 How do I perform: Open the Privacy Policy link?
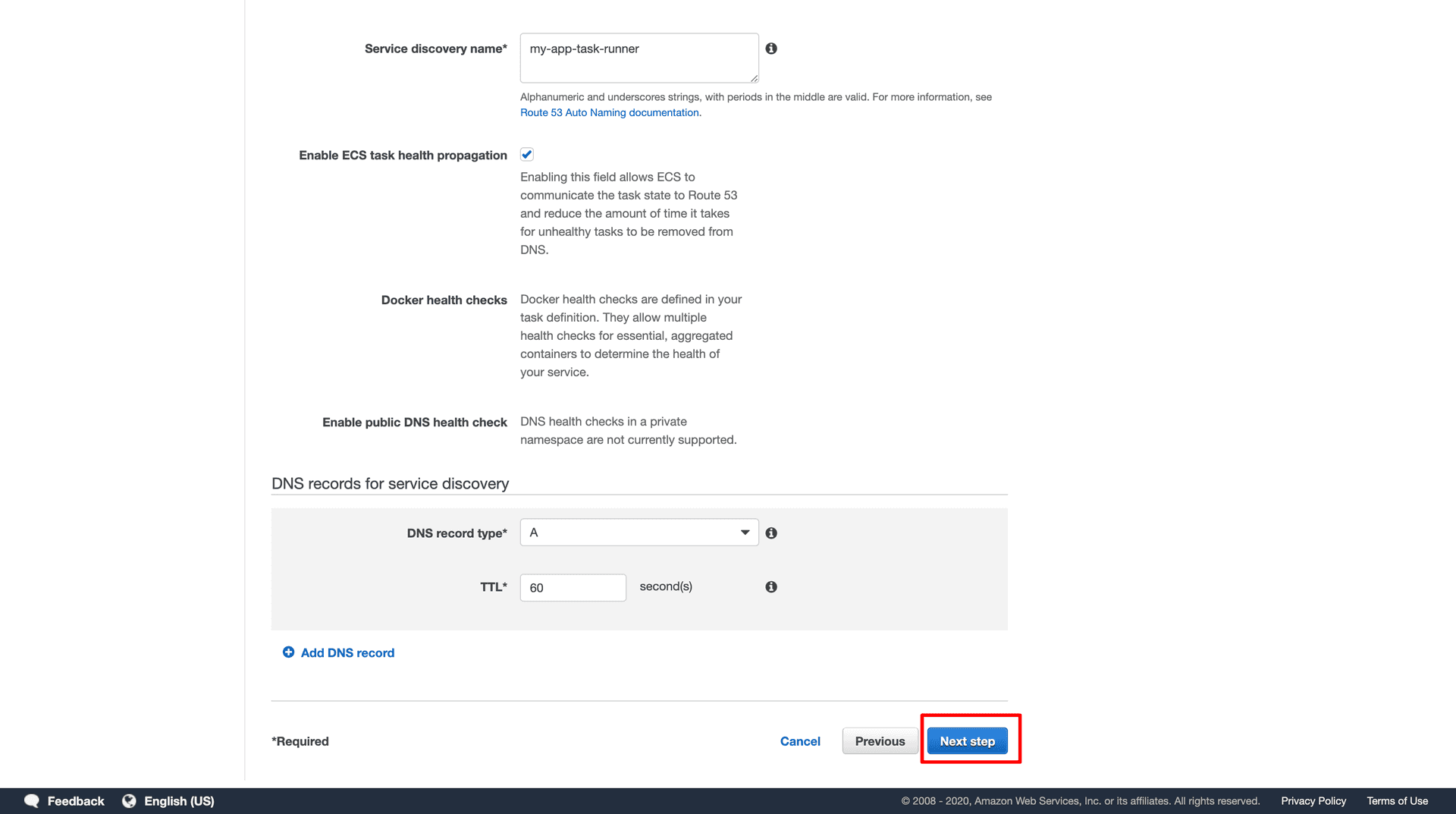click(x=1313, y=801)
